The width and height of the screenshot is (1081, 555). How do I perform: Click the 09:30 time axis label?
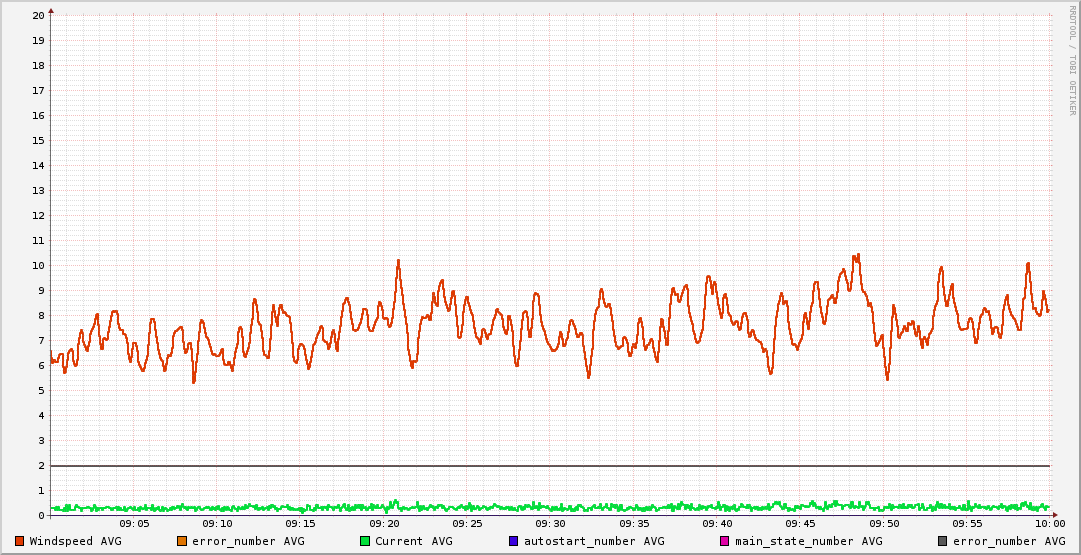click(550, 523)
